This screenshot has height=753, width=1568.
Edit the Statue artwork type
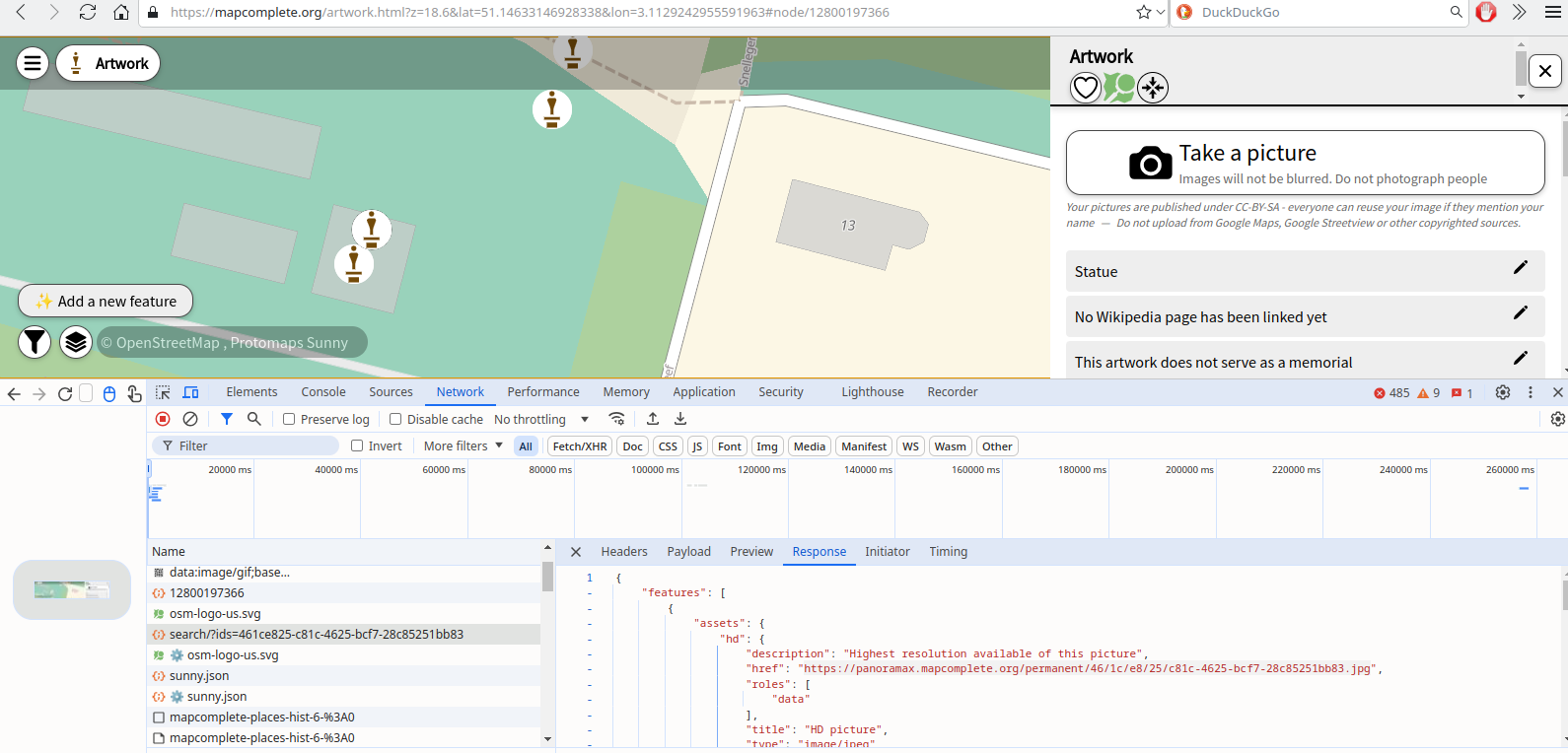click(1521, 268)
